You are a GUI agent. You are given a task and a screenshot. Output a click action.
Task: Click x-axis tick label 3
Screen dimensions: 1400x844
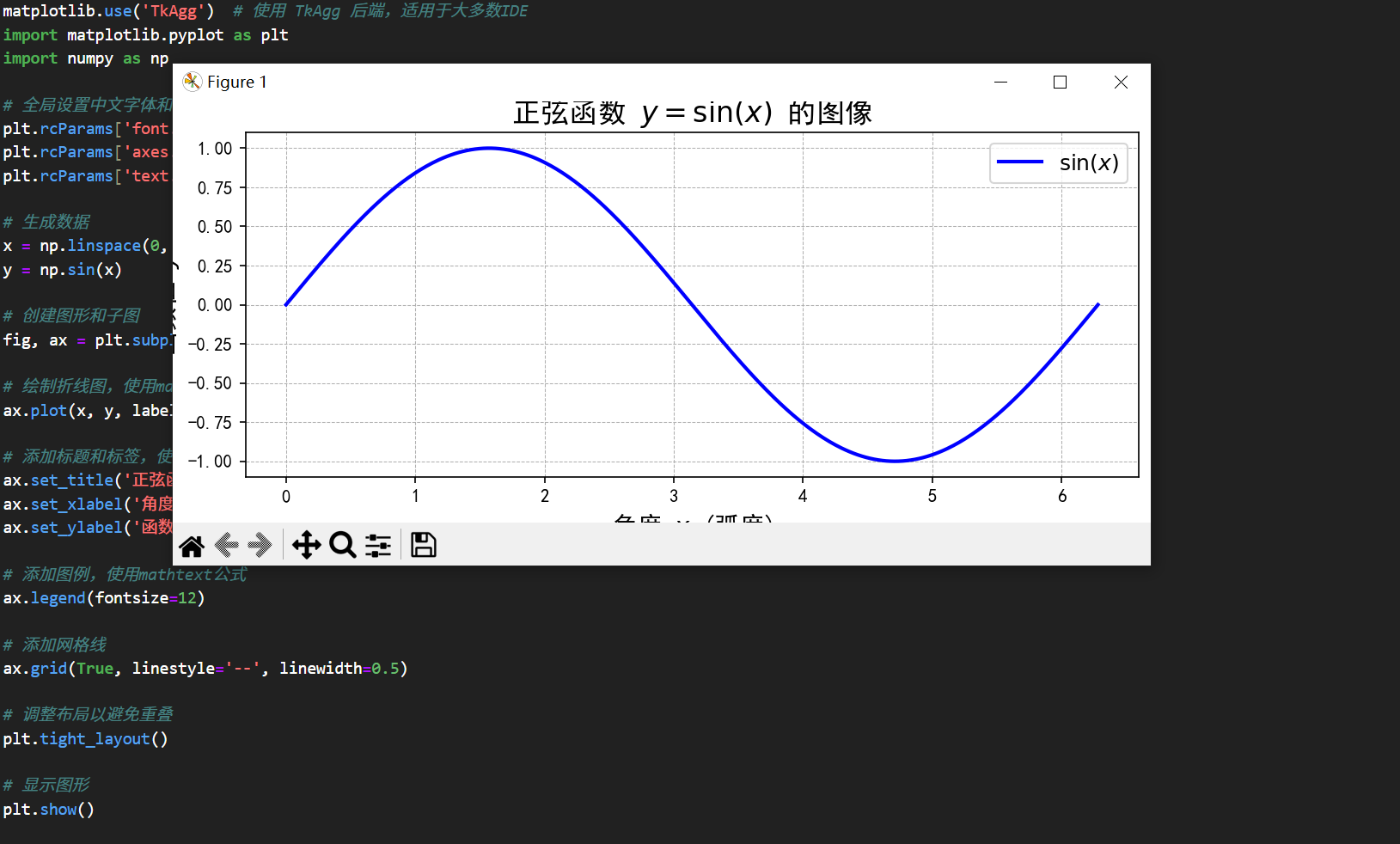pos(674,496)
